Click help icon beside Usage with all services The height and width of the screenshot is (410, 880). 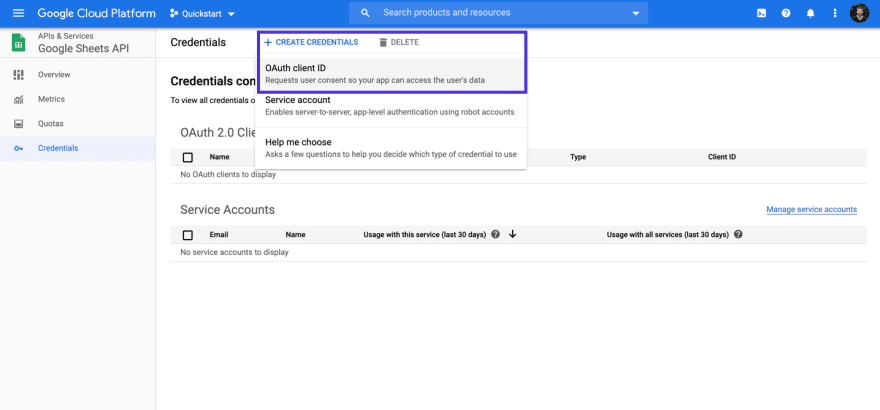tap(739, 234)
